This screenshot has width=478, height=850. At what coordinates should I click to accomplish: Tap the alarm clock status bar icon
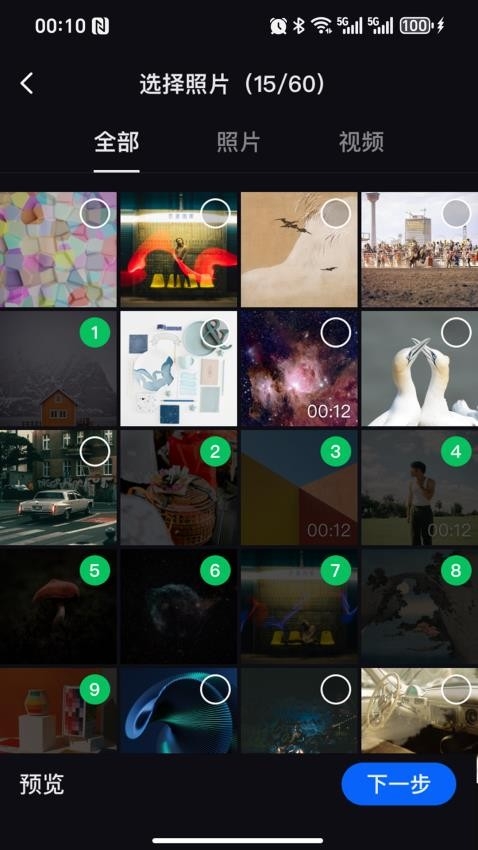[x=278, y=25]
